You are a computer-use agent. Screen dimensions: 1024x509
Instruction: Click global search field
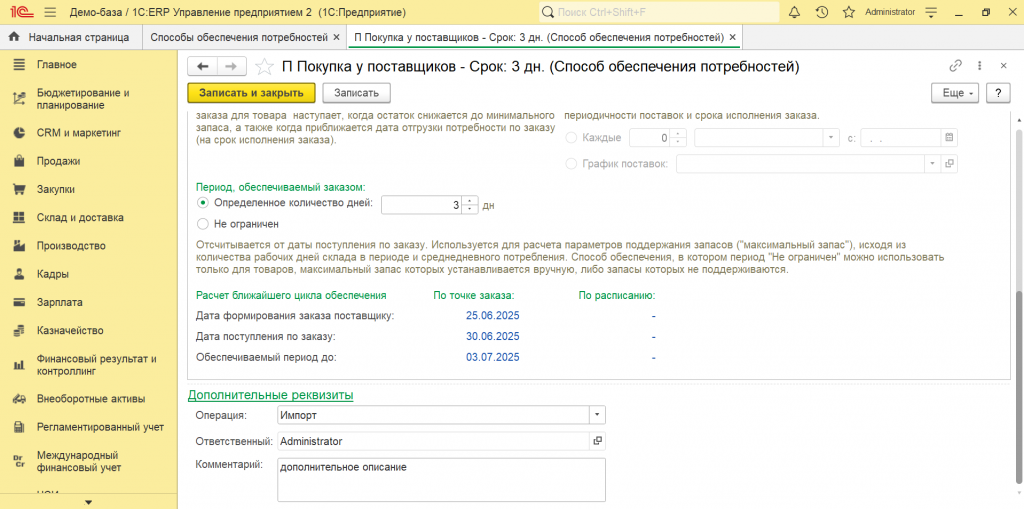pyautogui.click(x=659, y=12)
